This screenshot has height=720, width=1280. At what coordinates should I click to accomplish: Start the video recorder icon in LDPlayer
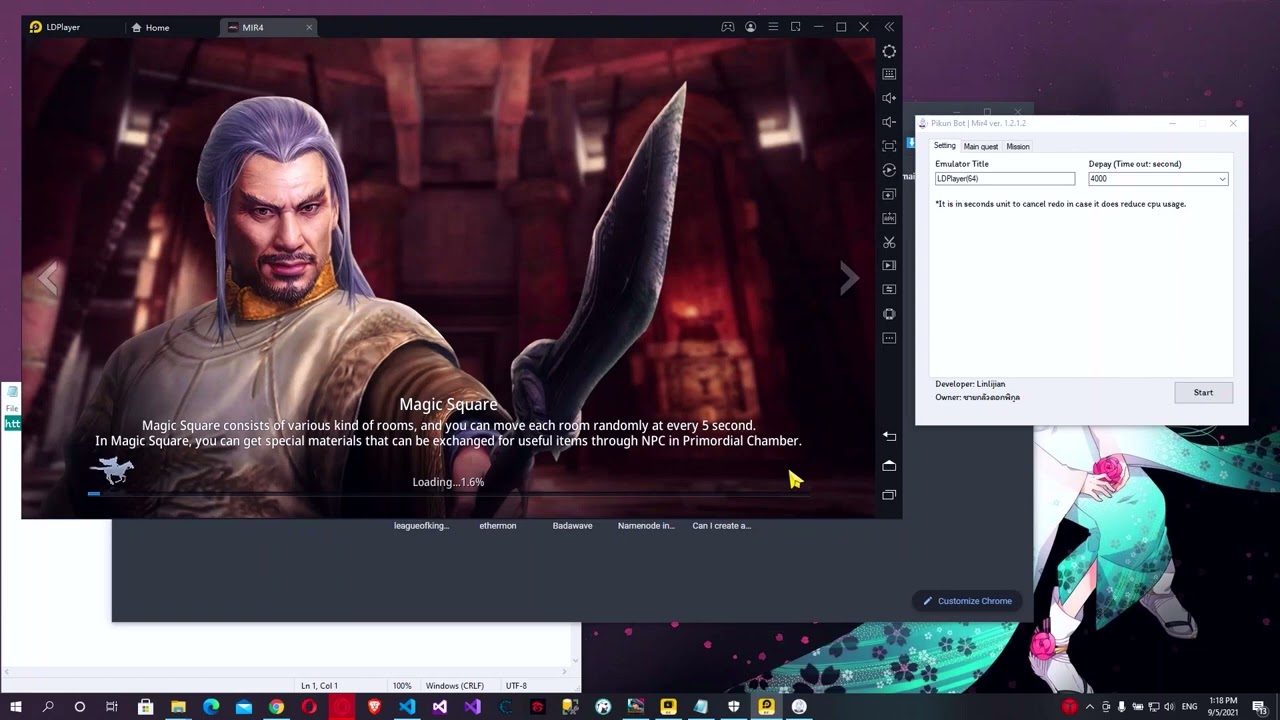click(889, 266)
